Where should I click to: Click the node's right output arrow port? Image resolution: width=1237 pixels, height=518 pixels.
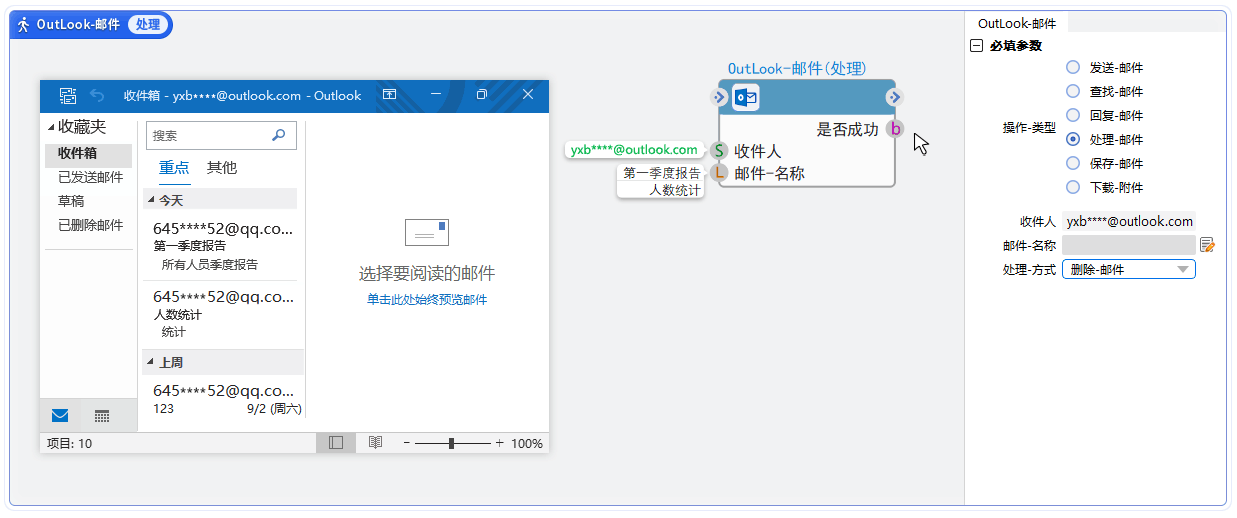tap(894, 97)
